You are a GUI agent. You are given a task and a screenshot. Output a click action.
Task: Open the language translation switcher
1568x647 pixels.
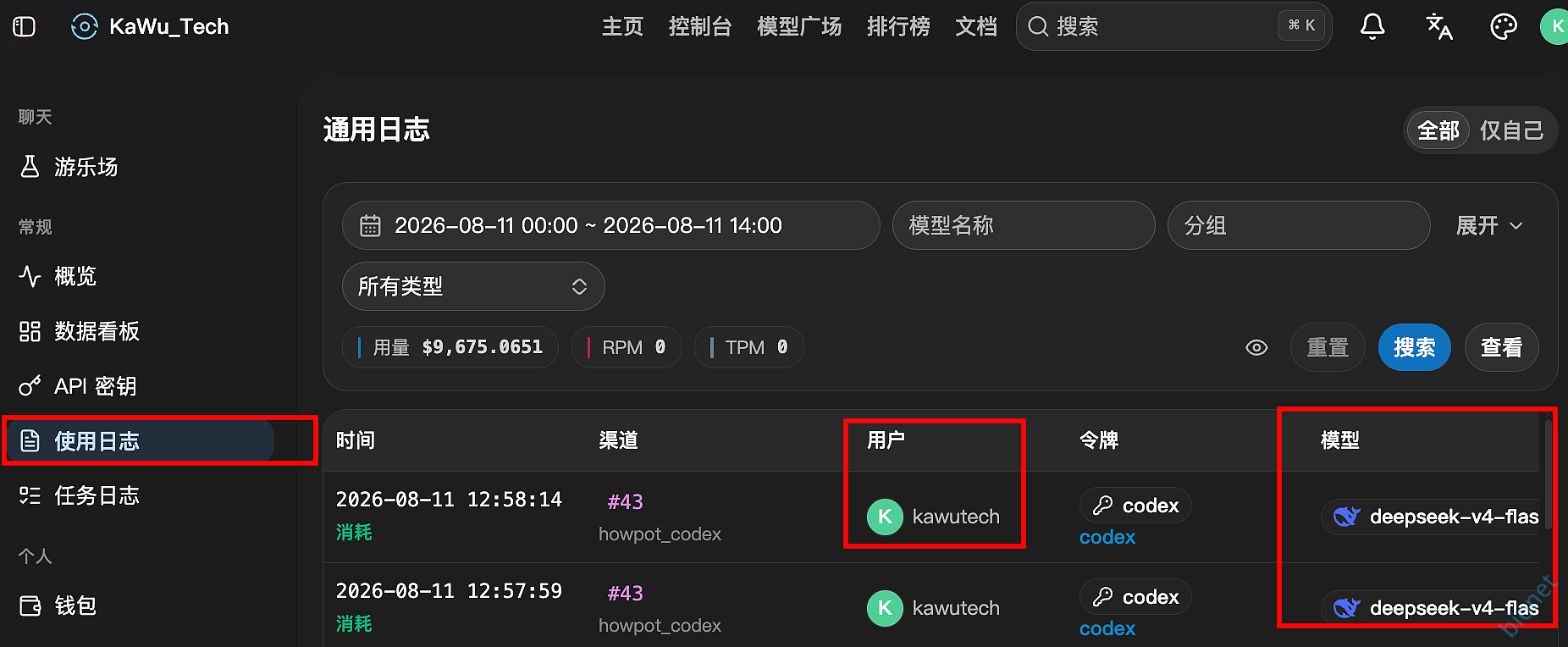tap(1438, 27)
